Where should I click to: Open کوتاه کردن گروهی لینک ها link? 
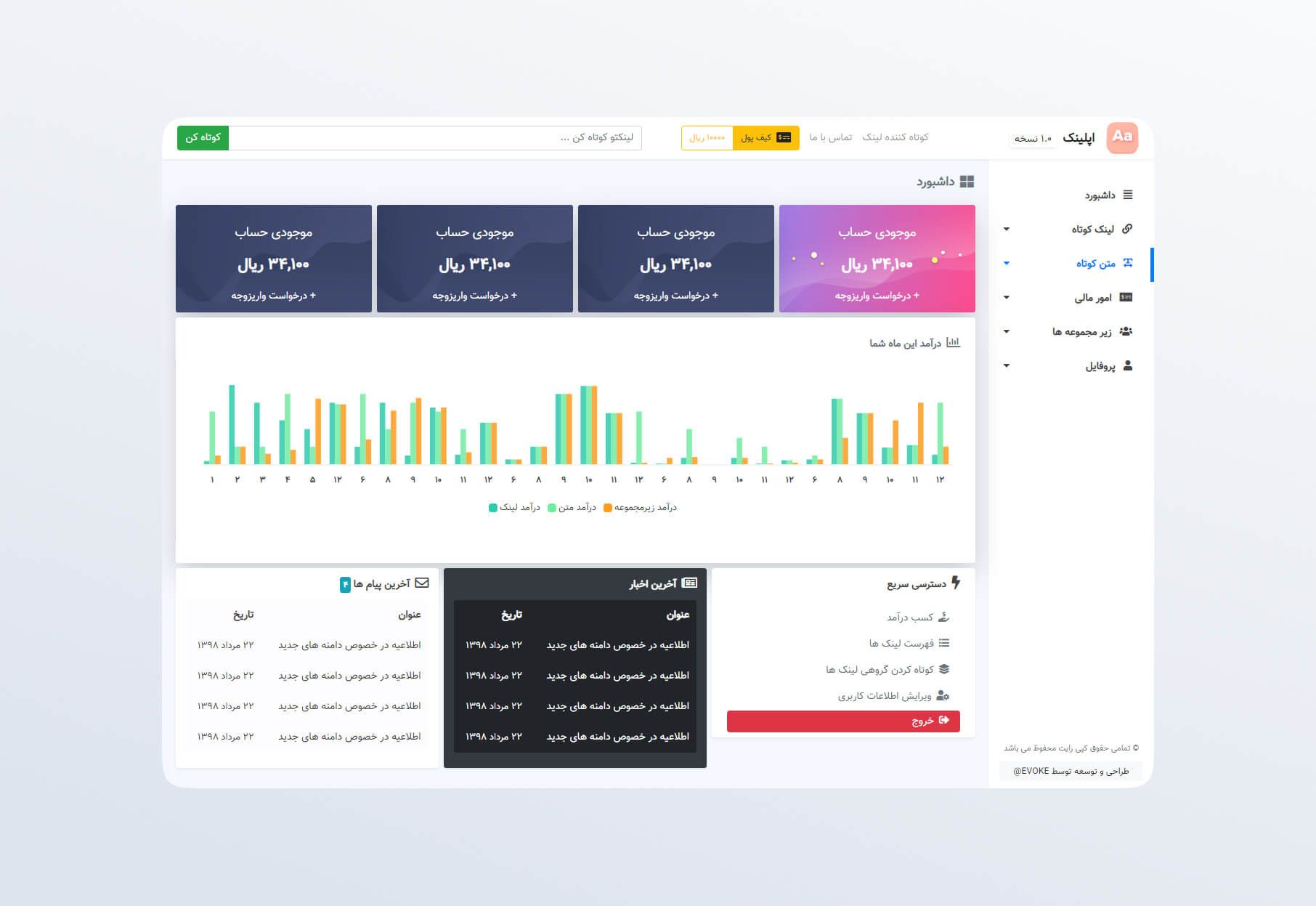(x=880, y=669)
